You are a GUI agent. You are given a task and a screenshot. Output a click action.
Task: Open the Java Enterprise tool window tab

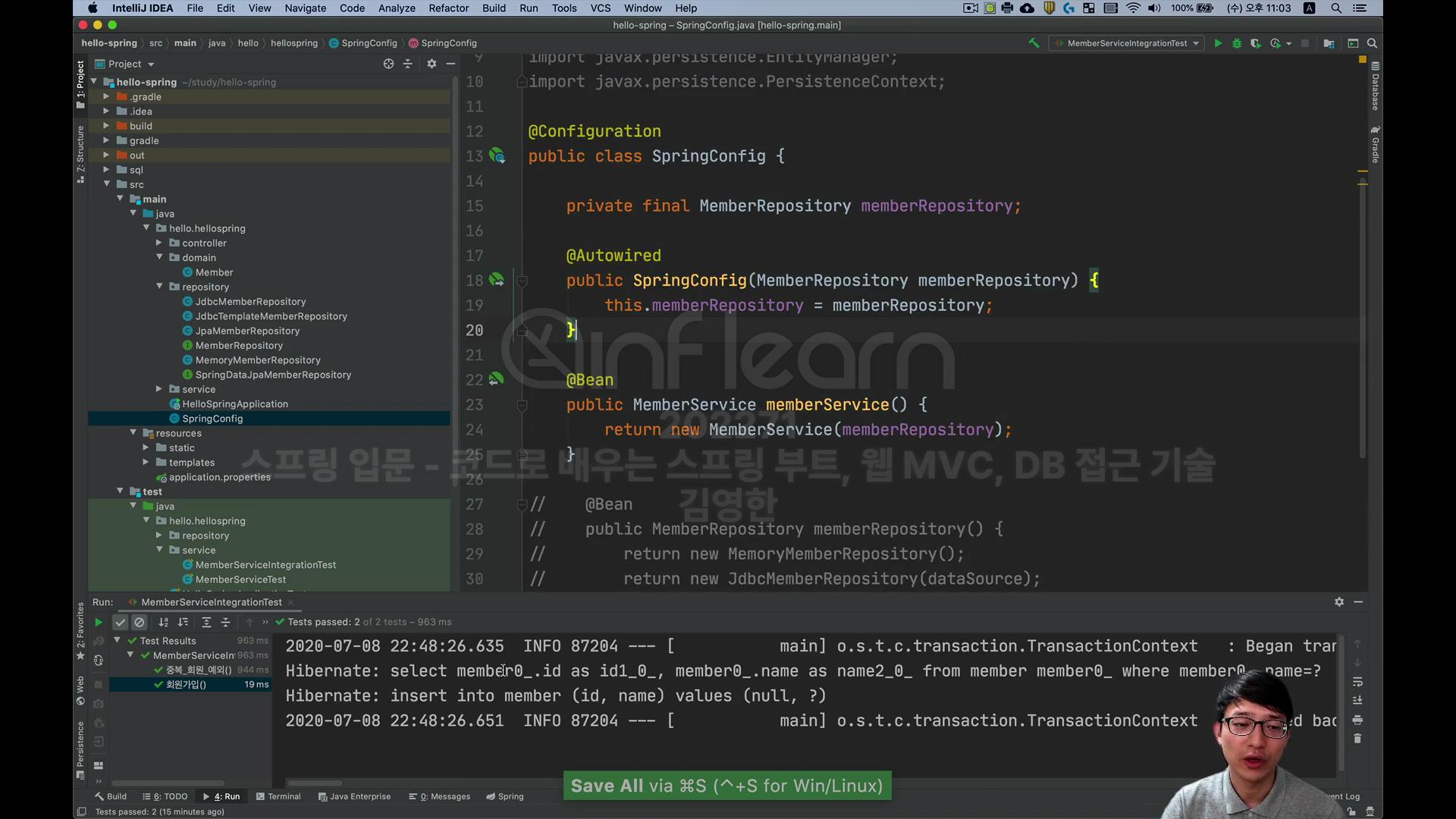pyautogui.click(x=354, y=796)
